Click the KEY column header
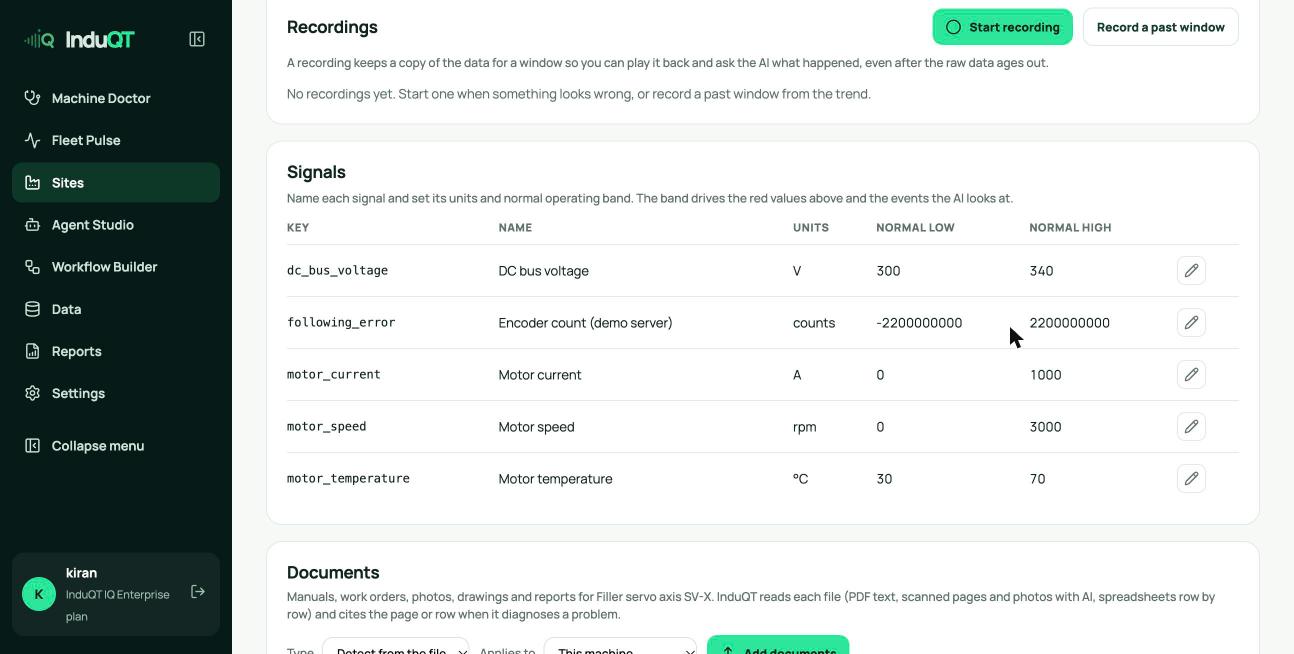 (x=298, y=228)
